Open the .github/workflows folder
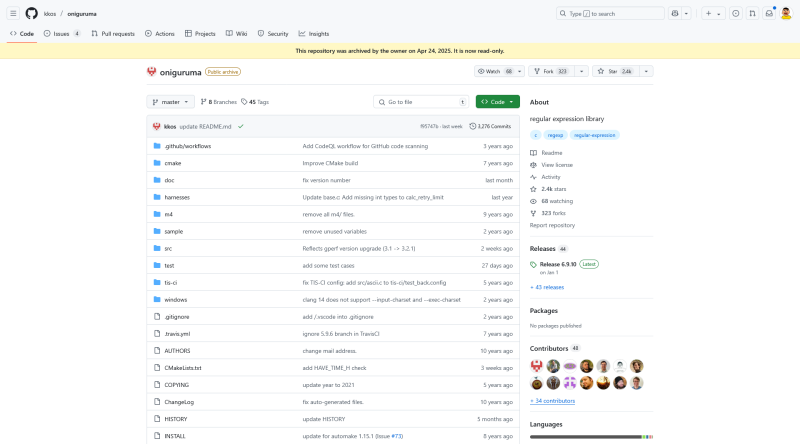Image resolution: width=800 pixels, height=444 pixels. (187, 146)
